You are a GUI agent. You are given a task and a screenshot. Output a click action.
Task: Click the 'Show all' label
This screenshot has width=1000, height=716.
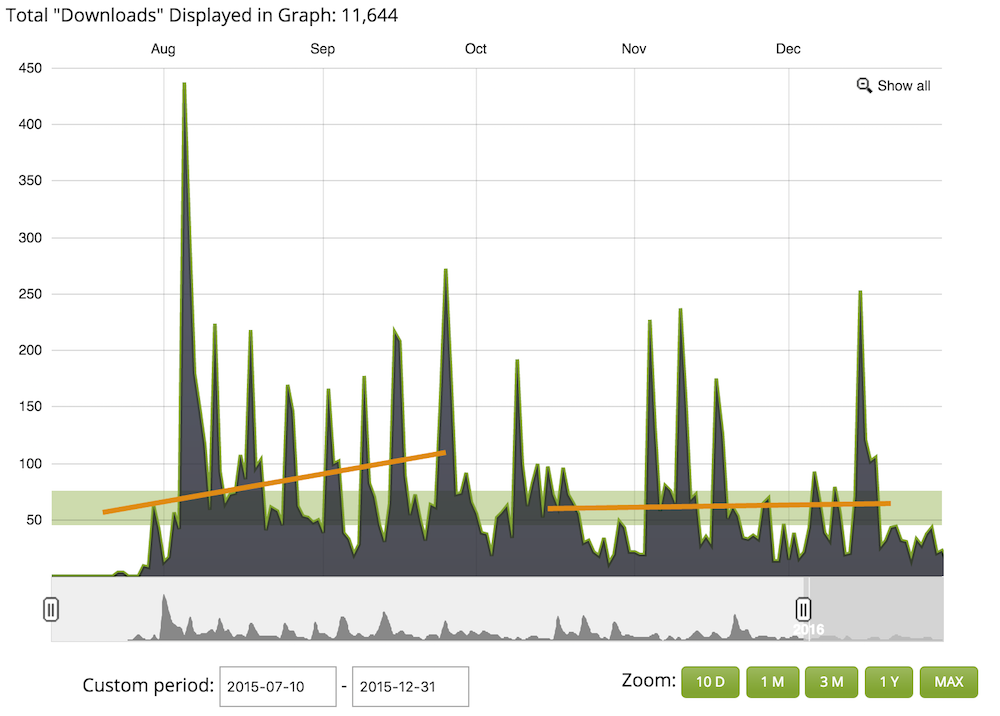(904, 85)
